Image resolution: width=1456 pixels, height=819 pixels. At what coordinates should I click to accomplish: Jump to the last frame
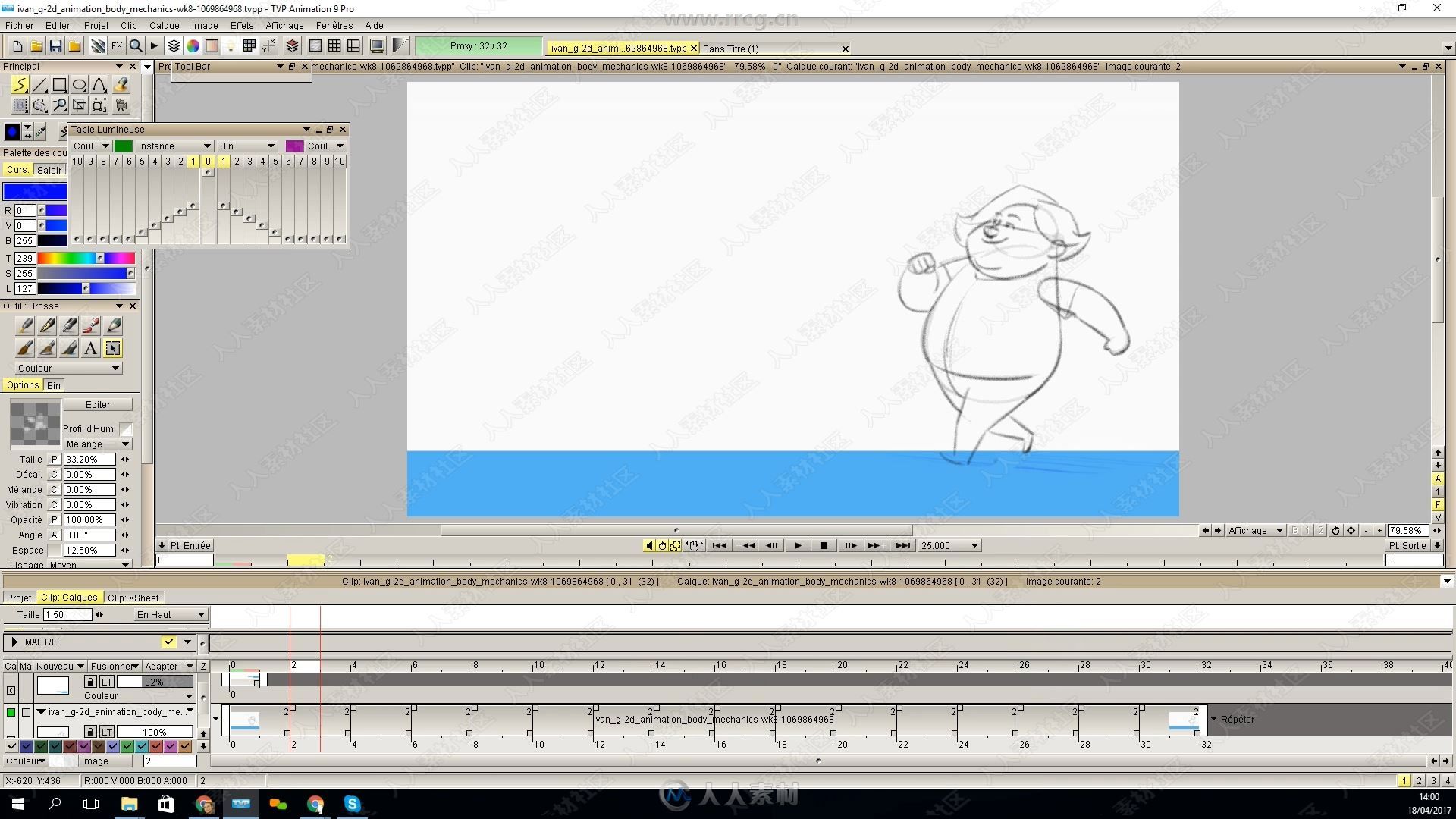pos(902,545)
